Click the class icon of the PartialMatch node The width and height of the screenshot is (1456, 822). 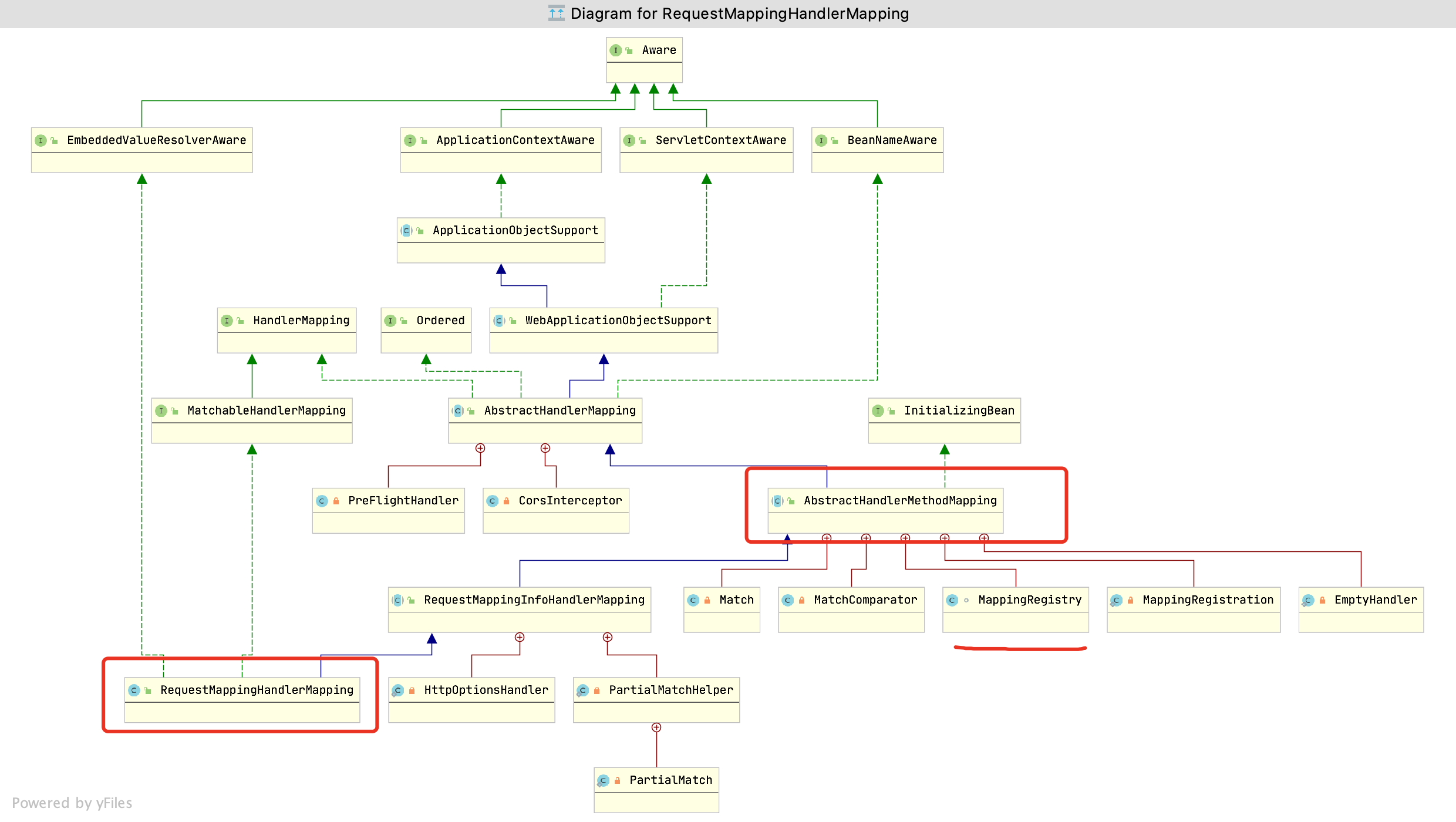603,780
